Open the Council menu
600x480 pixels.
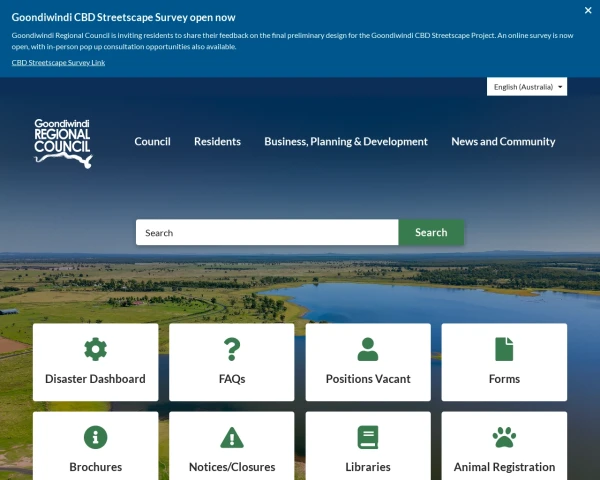(152, 142)
